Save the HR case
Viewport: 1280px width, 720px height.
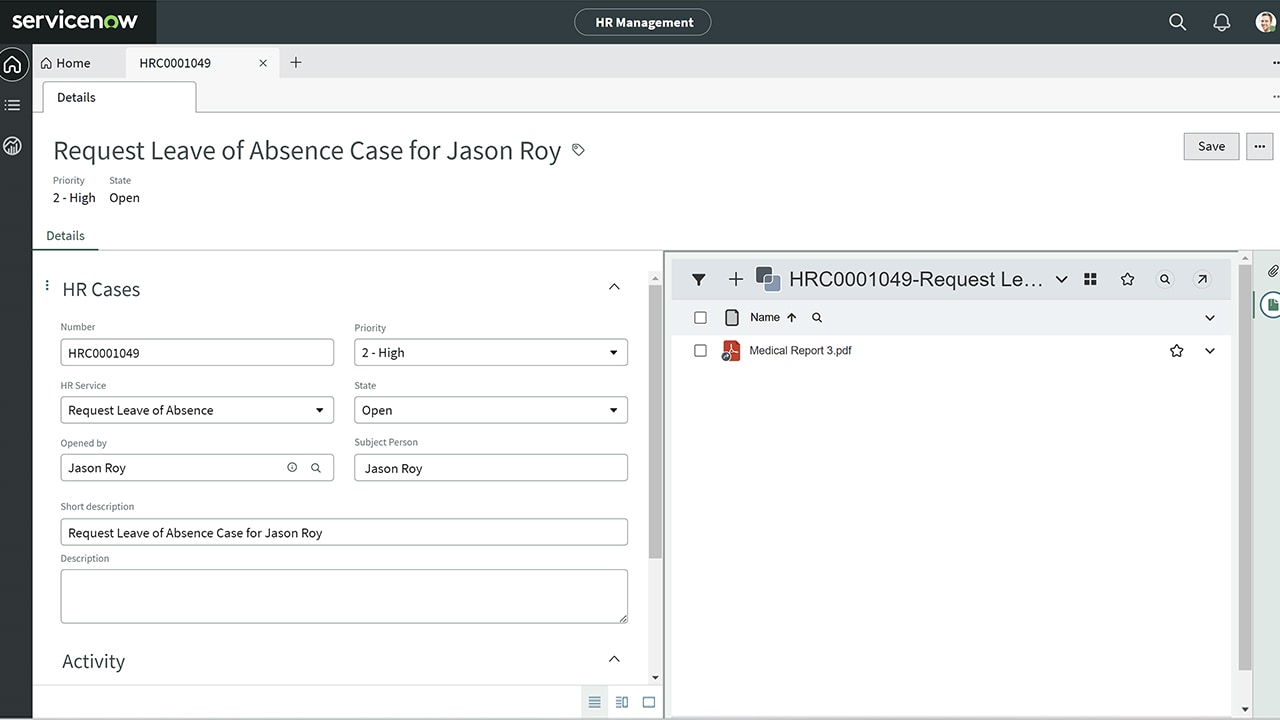(1211, 146)
